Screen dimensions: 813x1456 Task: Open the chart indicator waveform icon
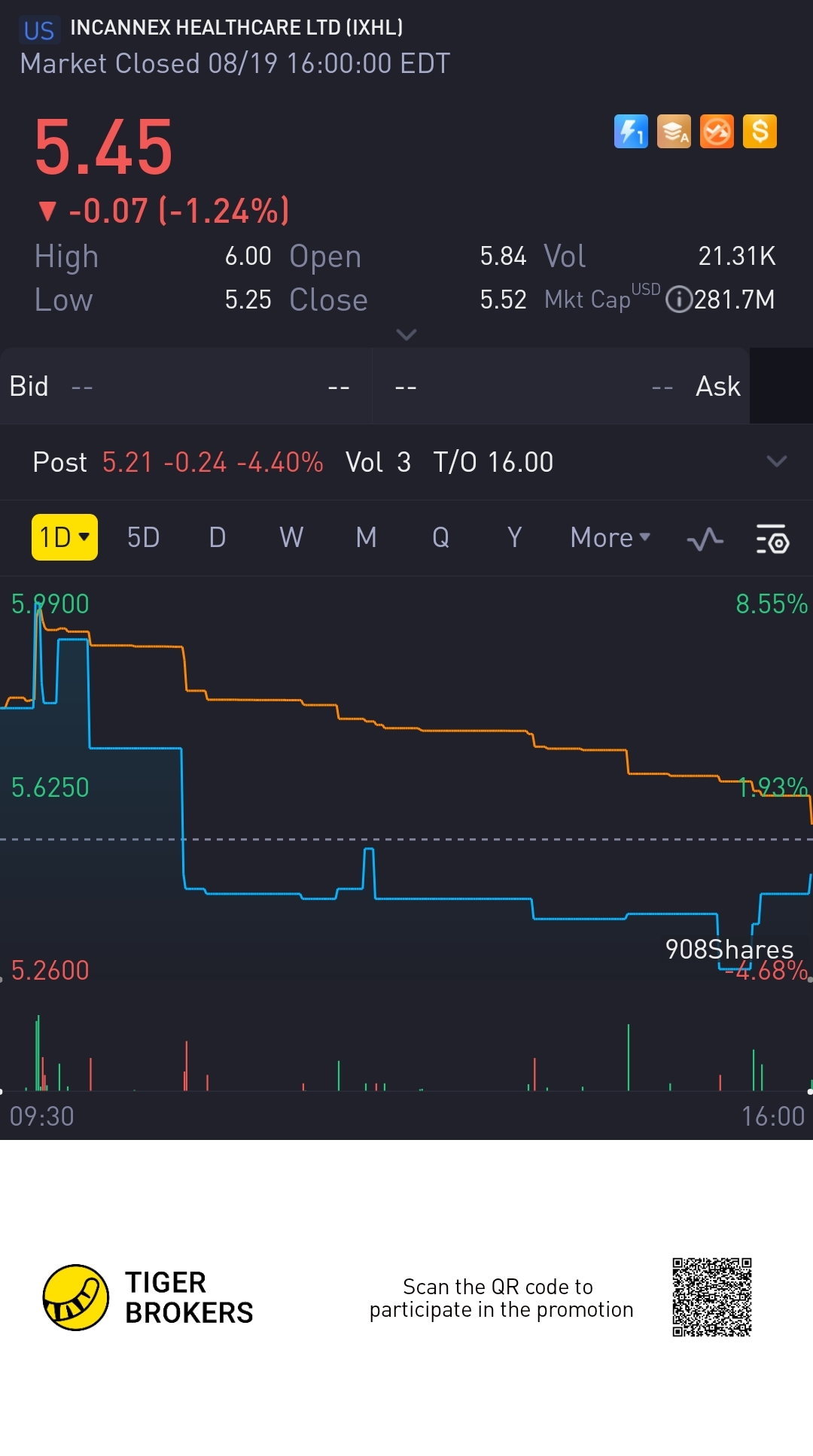point(705,539)
